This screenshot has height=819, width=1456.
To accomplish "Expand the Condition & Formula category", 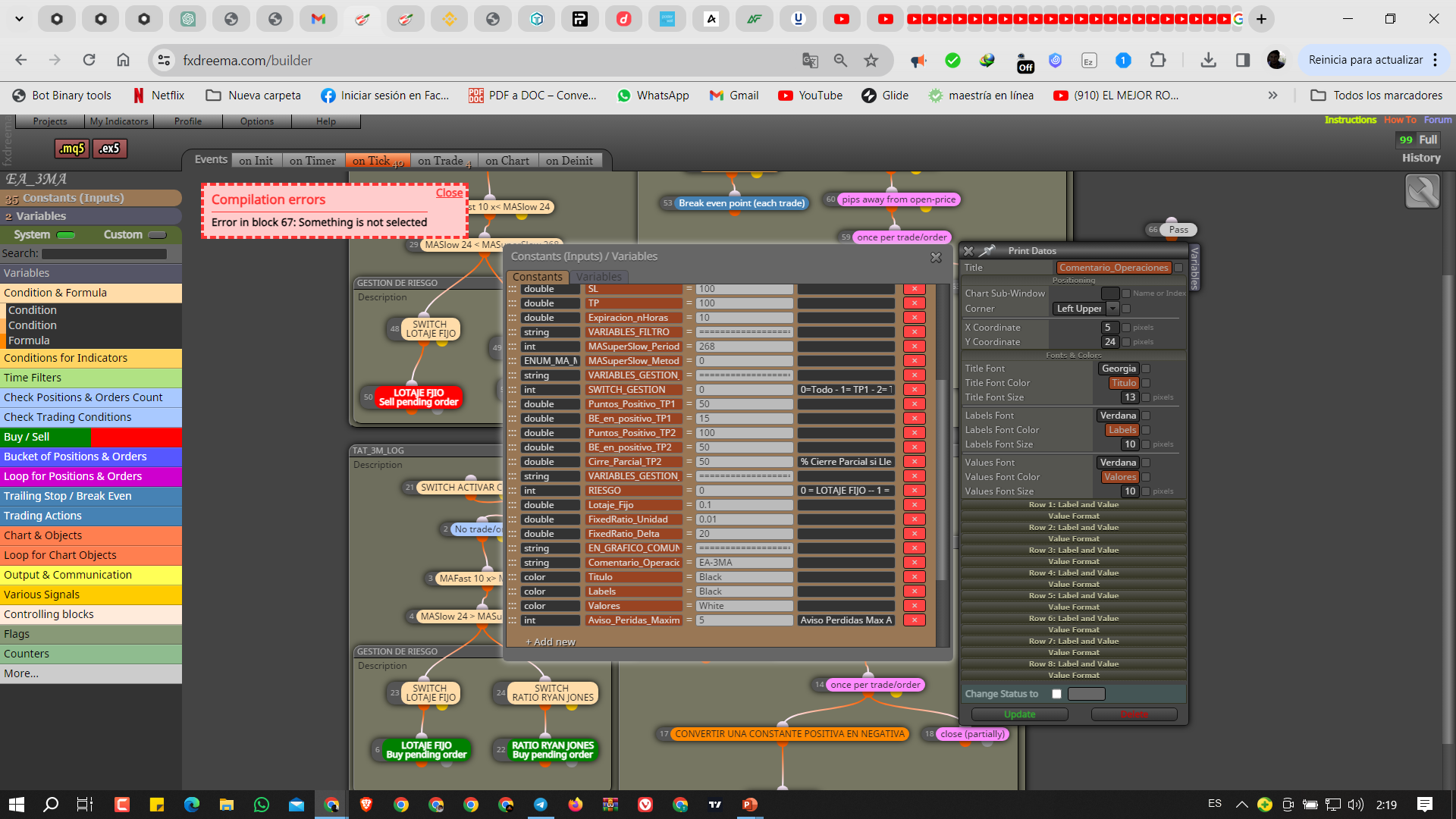I will pyautogui.click(x=91, y=293).
